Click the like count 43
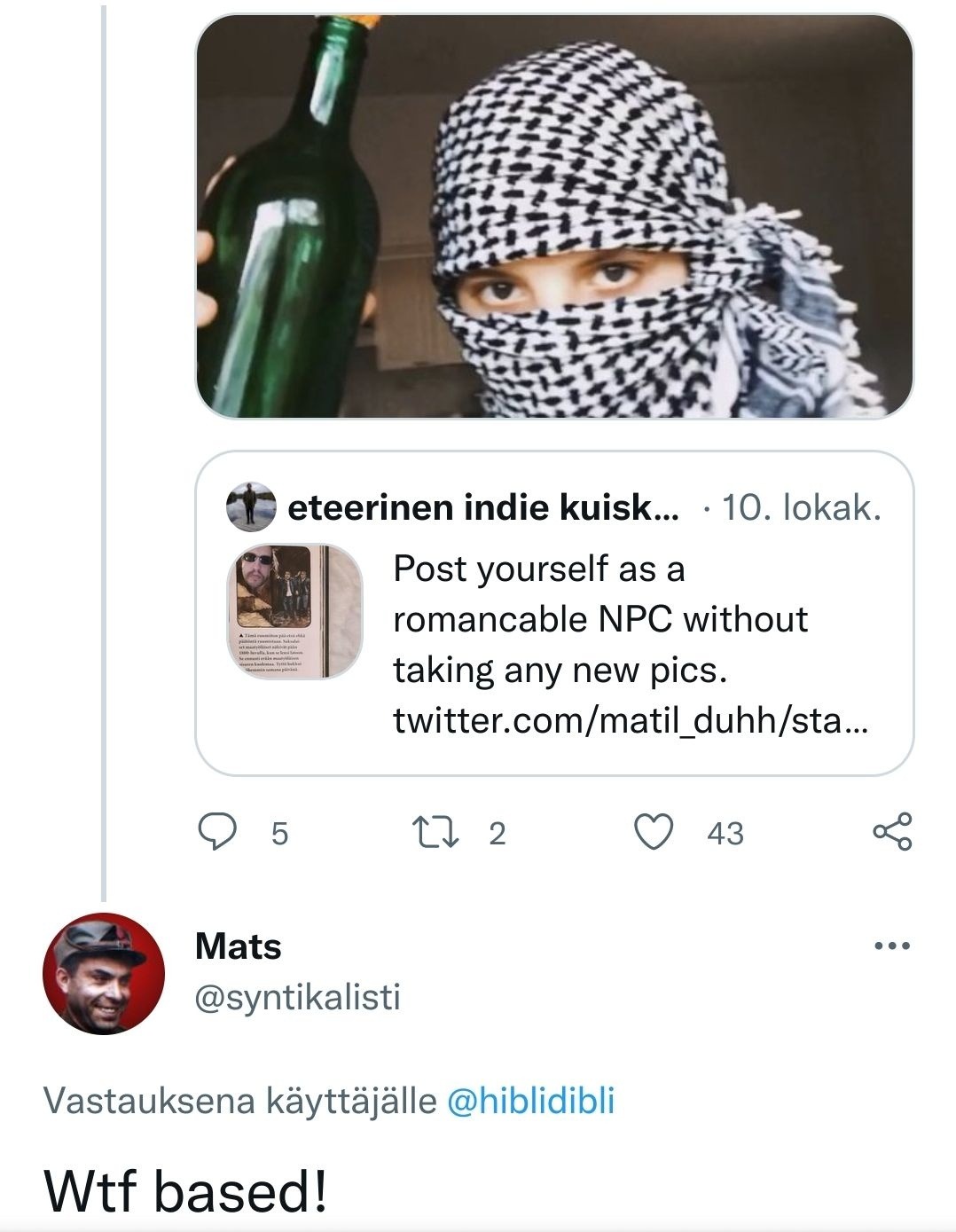The width and height of the screenshot is (956, 1232). pyautogui.click(x=725, y=833)
